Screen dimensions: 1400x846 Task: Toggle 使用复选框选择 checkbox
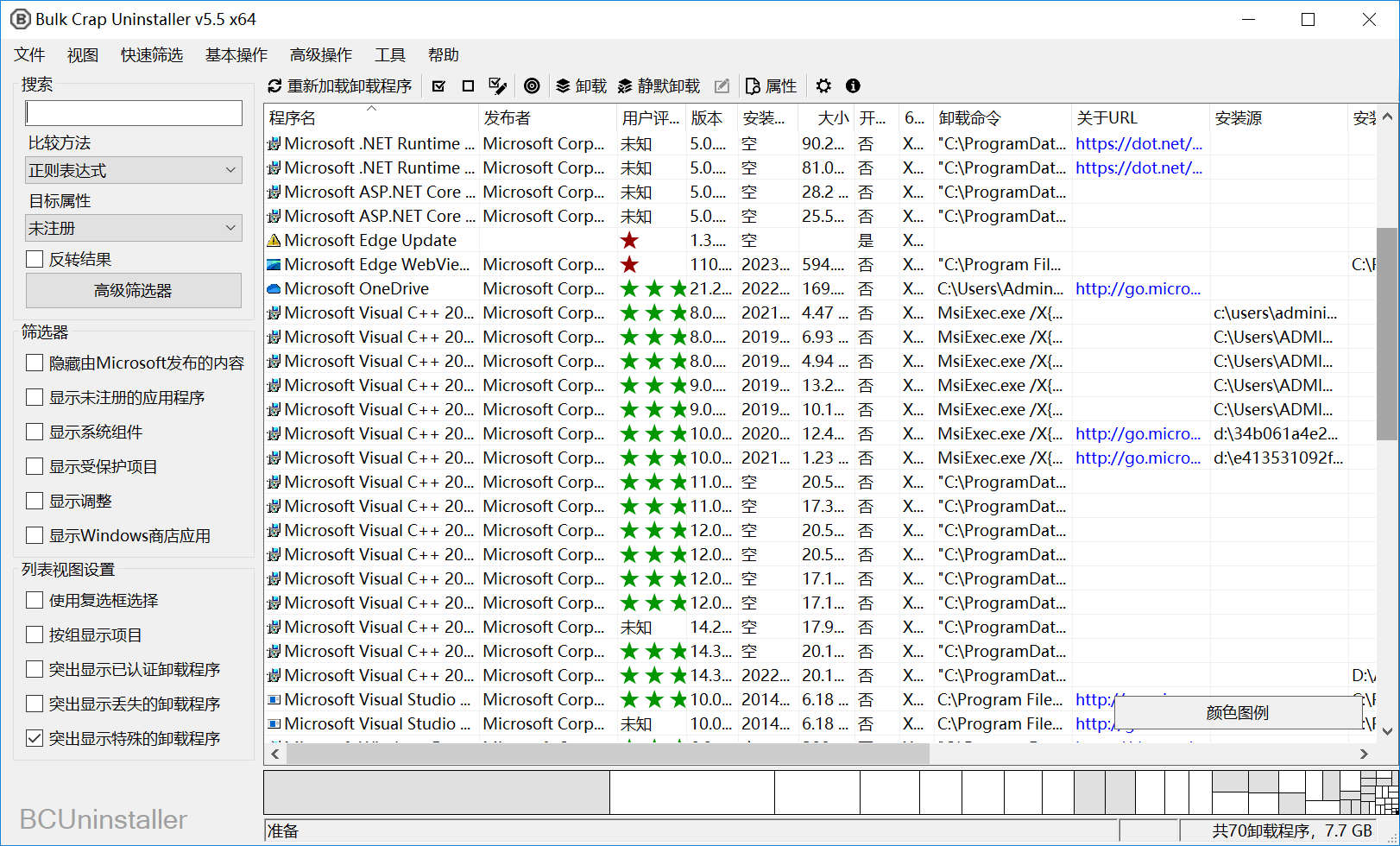click(x=92, y=600)
